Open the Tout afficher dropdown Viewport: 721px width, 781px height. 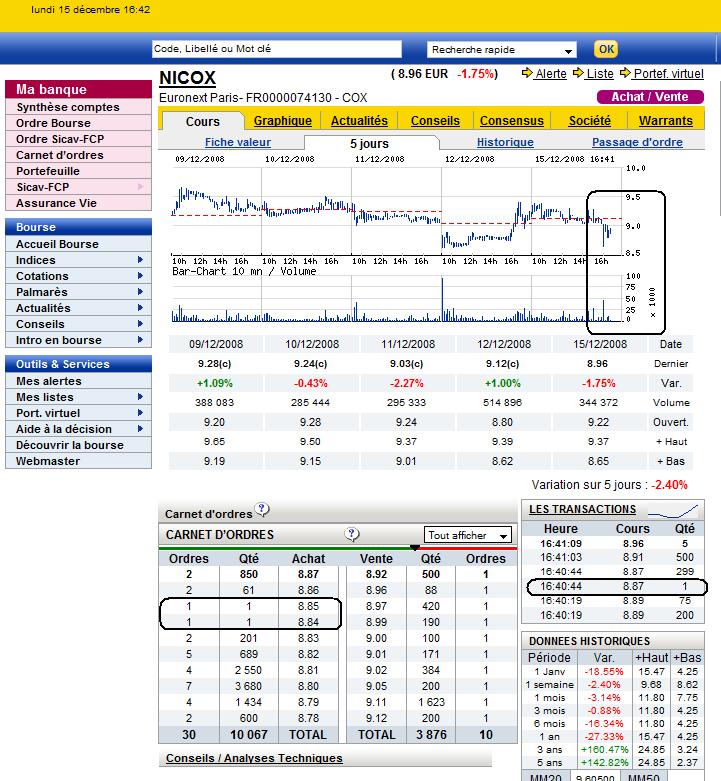[468, 535]
